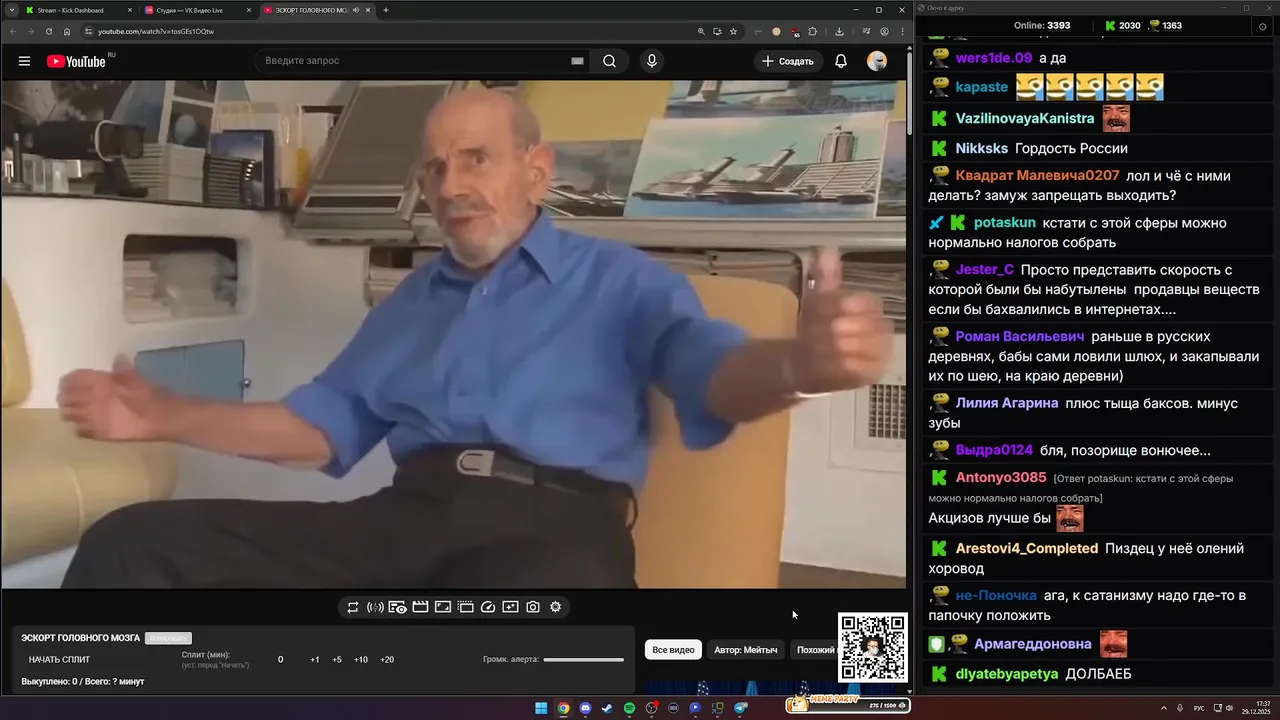Click the QR code overlay image
Image resolution: width=1280 pixels, height=720 pixels.
click(x=872, y=648)
